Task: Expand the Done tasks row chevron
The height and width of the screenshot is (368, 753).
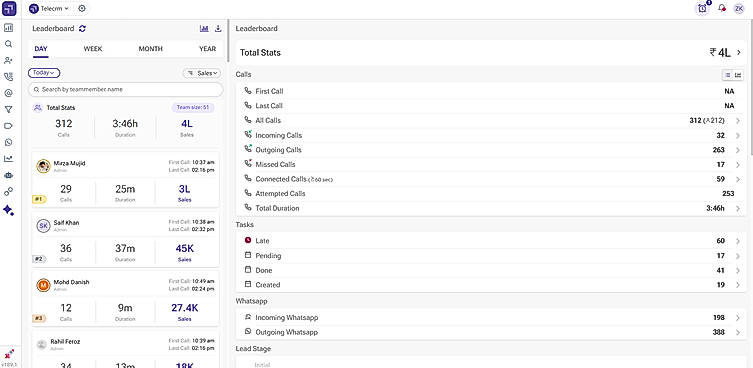Action: (737, 270)
